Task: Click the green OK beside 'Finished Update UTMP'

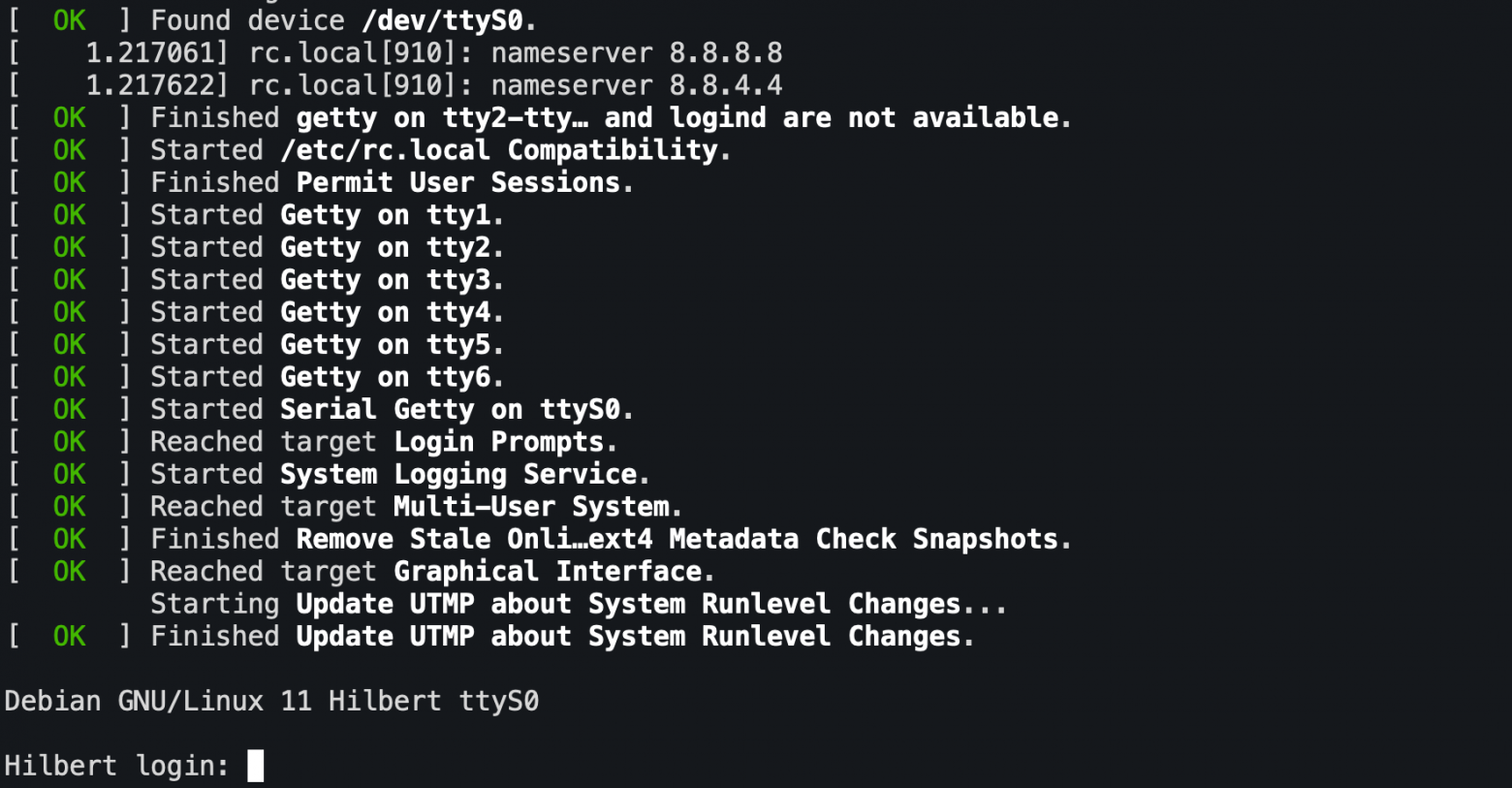Action: point(70,637)
